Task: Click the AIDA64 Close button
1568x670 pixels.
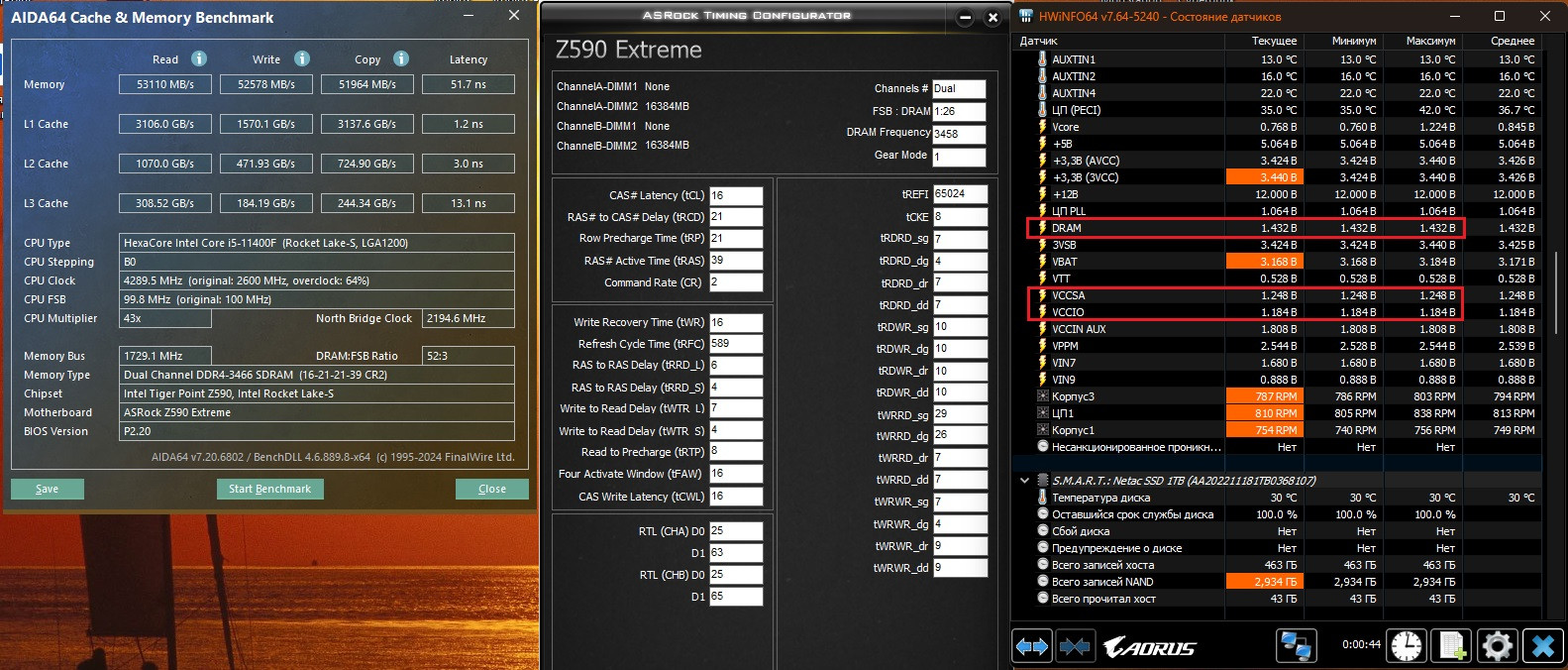Action: pos(492,489)
